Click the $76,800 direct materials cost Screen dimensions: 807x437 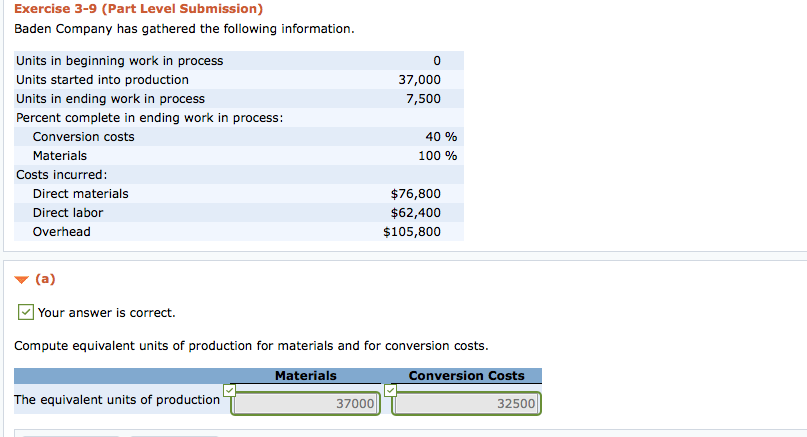pyautogui.click(x=415, y=194)
